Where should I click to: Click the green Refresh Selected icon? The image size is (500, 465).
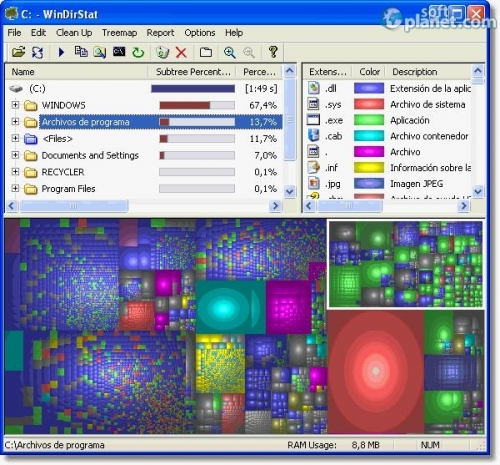point(138,52)
